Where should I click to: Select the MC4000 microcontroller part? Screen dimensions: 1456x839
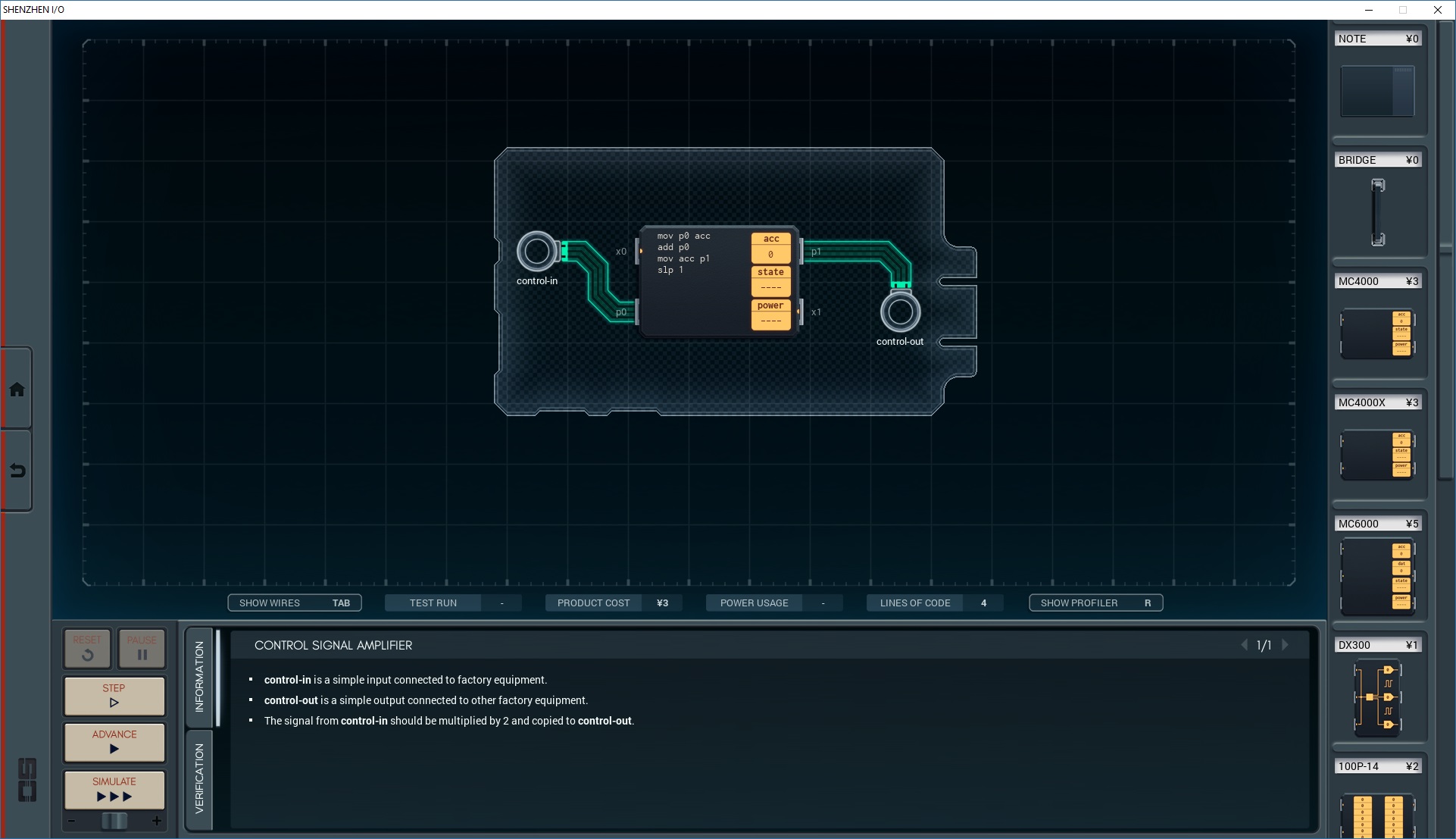click(x=1376, y=333)
